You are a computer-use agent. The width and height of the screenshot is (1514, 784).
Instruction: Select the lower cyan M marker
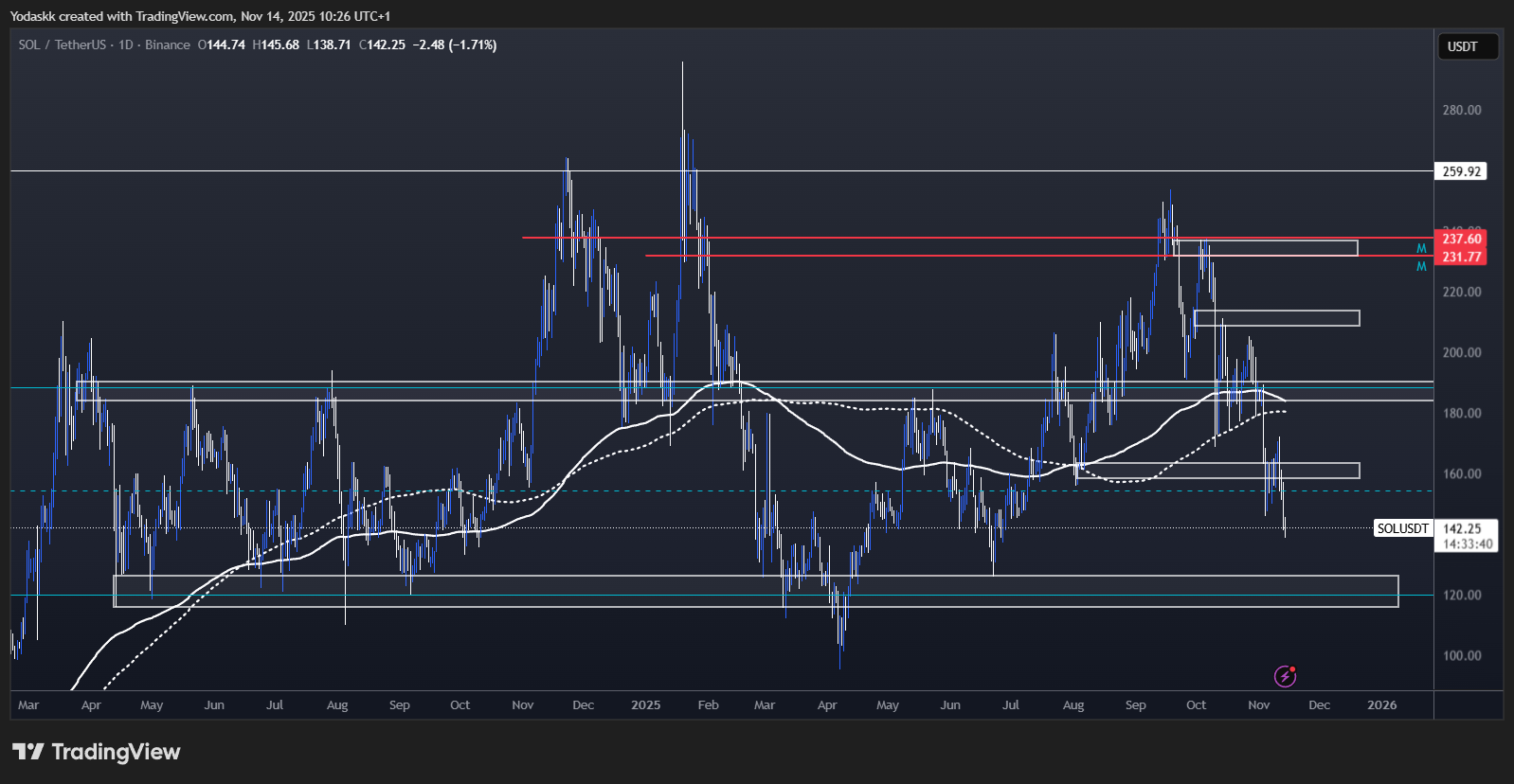(x=1421, y=267)
